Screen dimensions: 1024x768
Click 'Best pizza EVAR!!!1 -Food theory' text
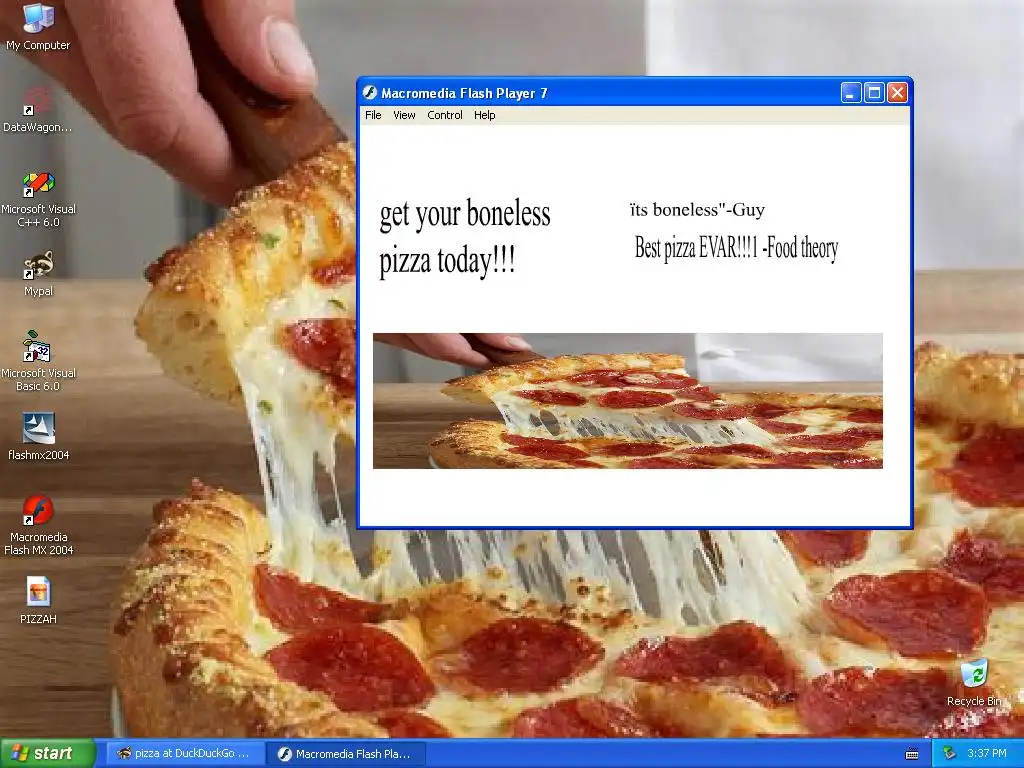pyautogui.click(x=737, y=248)
